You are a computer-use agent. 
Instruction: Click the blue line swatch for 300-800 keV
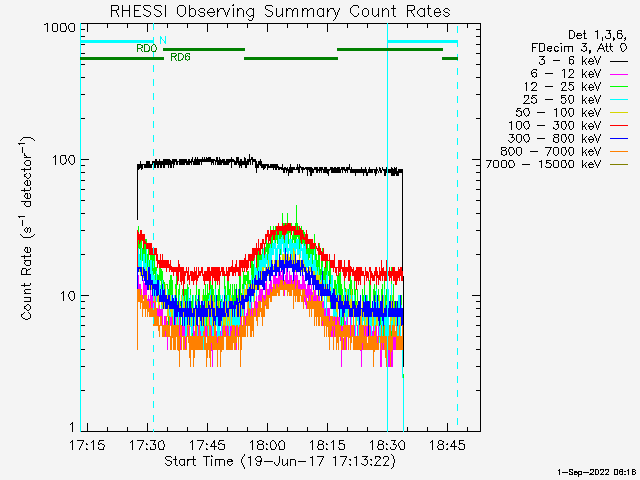(619, 139)
